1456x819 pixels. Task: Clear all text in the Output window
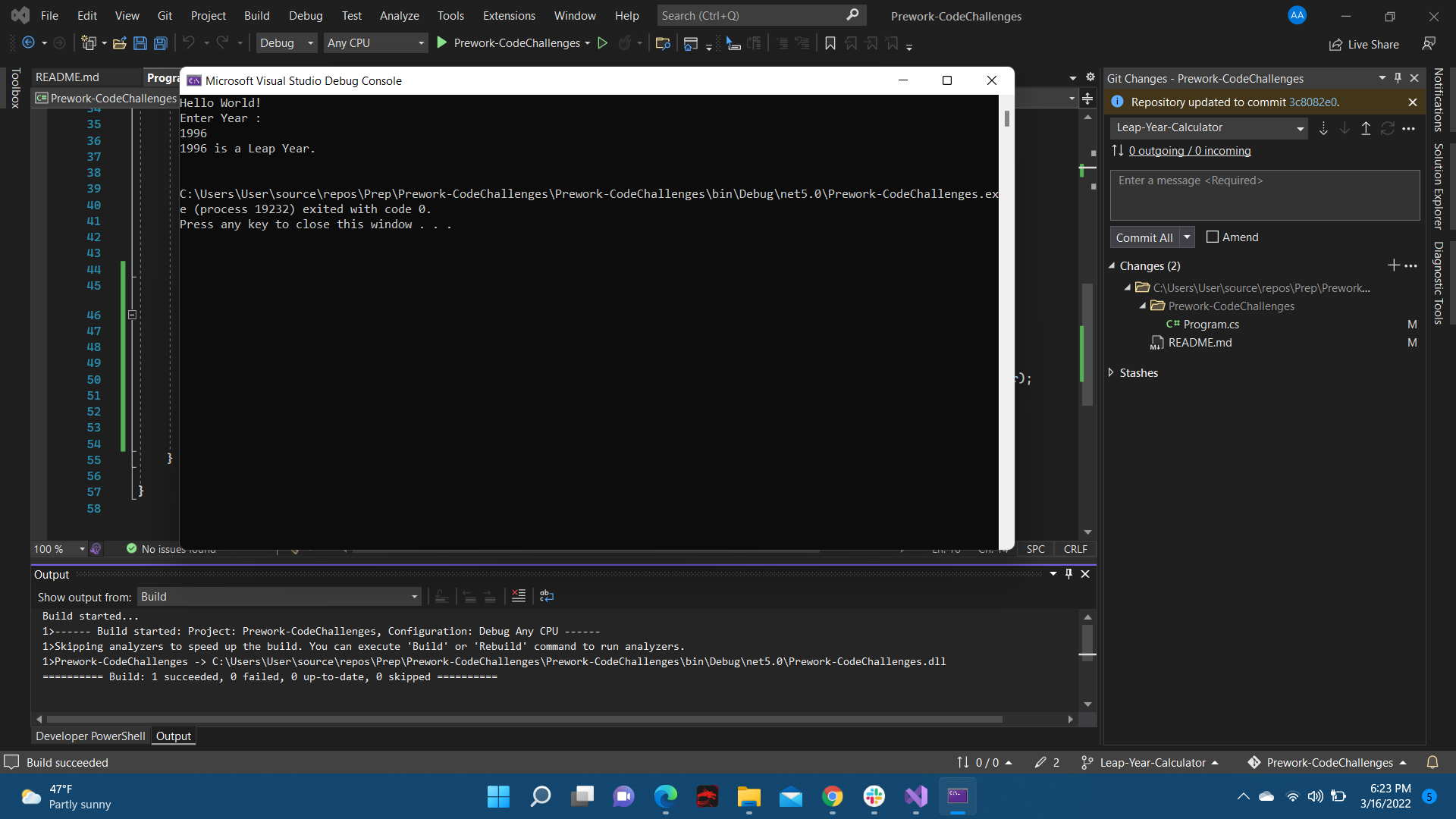pyautogui.click(x=518, y=596)
